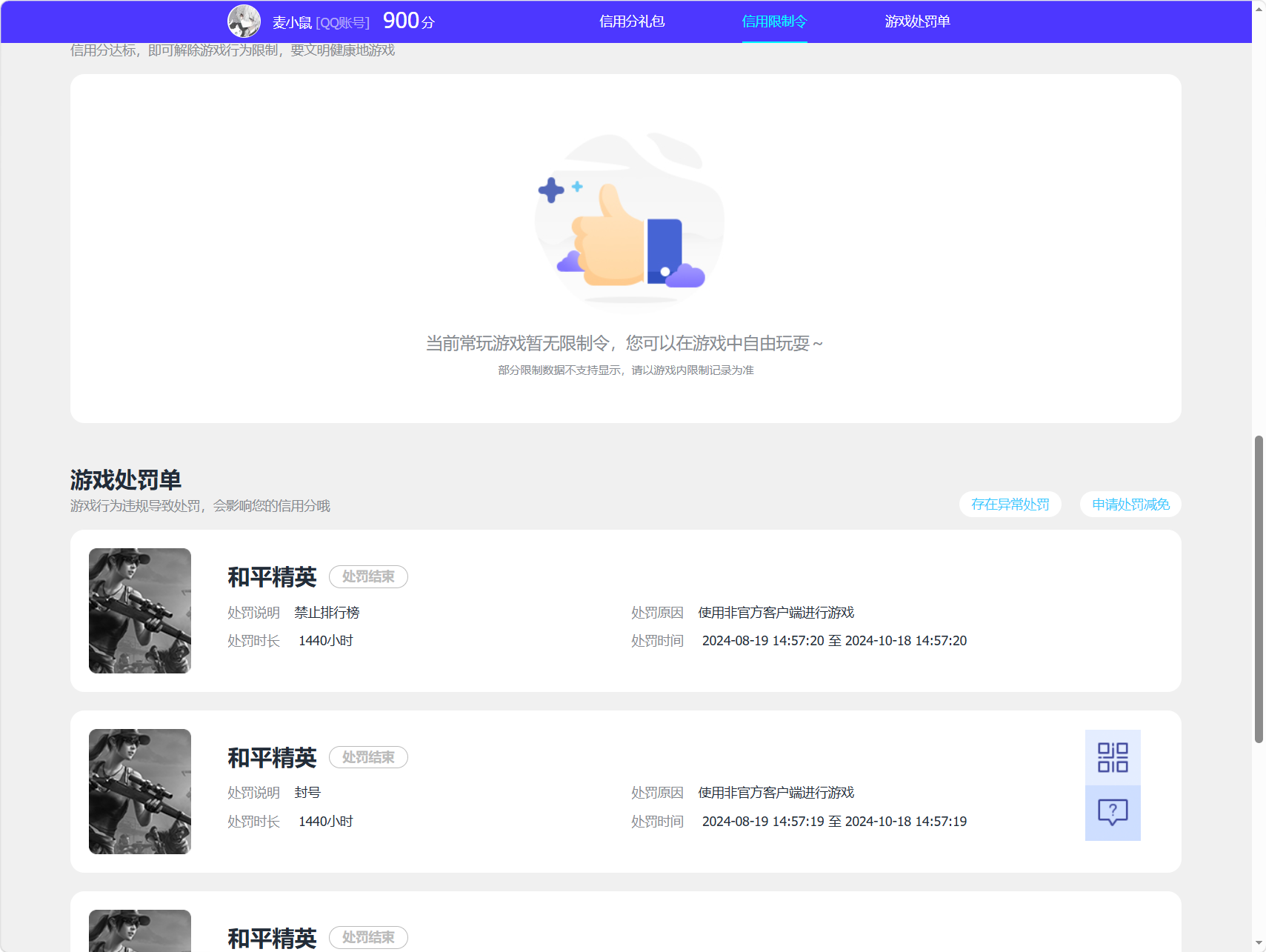Viewport: 1266px width, 952px height.
Task: Click the 禁止排行榜 penalty description
Action: coord(327,613)
